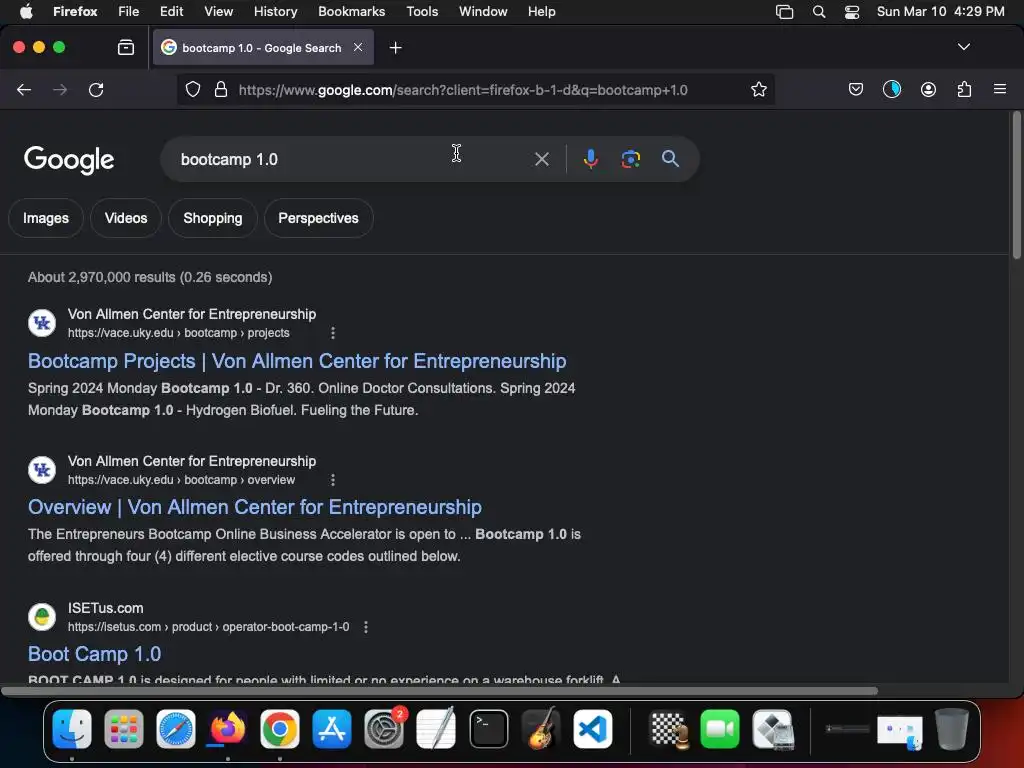1024x768 pixels.
Task: Open Launchpad from the Dock
Action: tap(123, 729)
